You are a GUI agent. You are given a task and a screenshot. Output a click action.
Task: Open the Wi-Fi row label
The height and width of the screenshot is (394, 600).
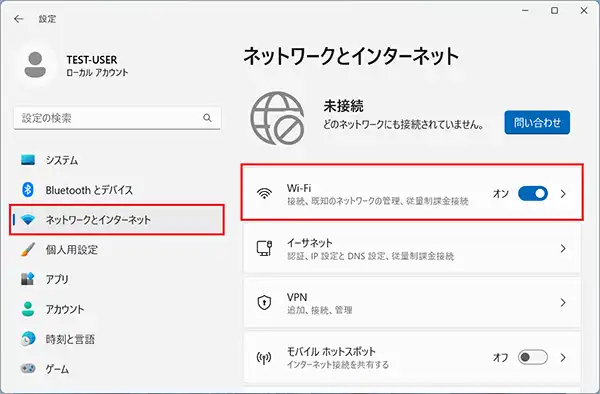299,188
